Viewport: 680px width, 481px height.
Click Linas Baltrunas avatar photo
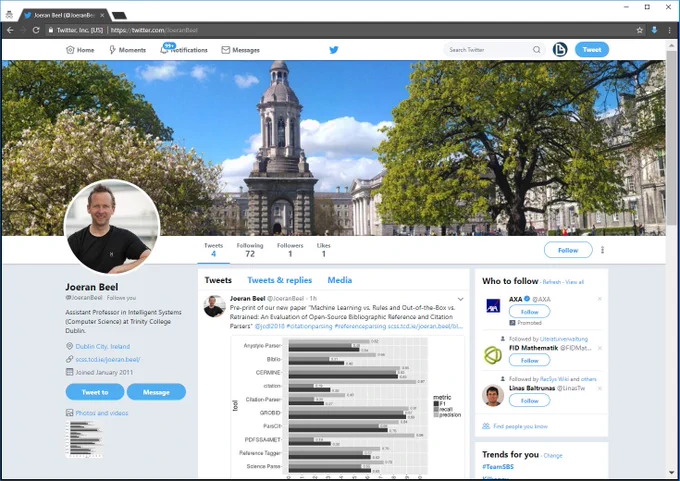point(493,395)
